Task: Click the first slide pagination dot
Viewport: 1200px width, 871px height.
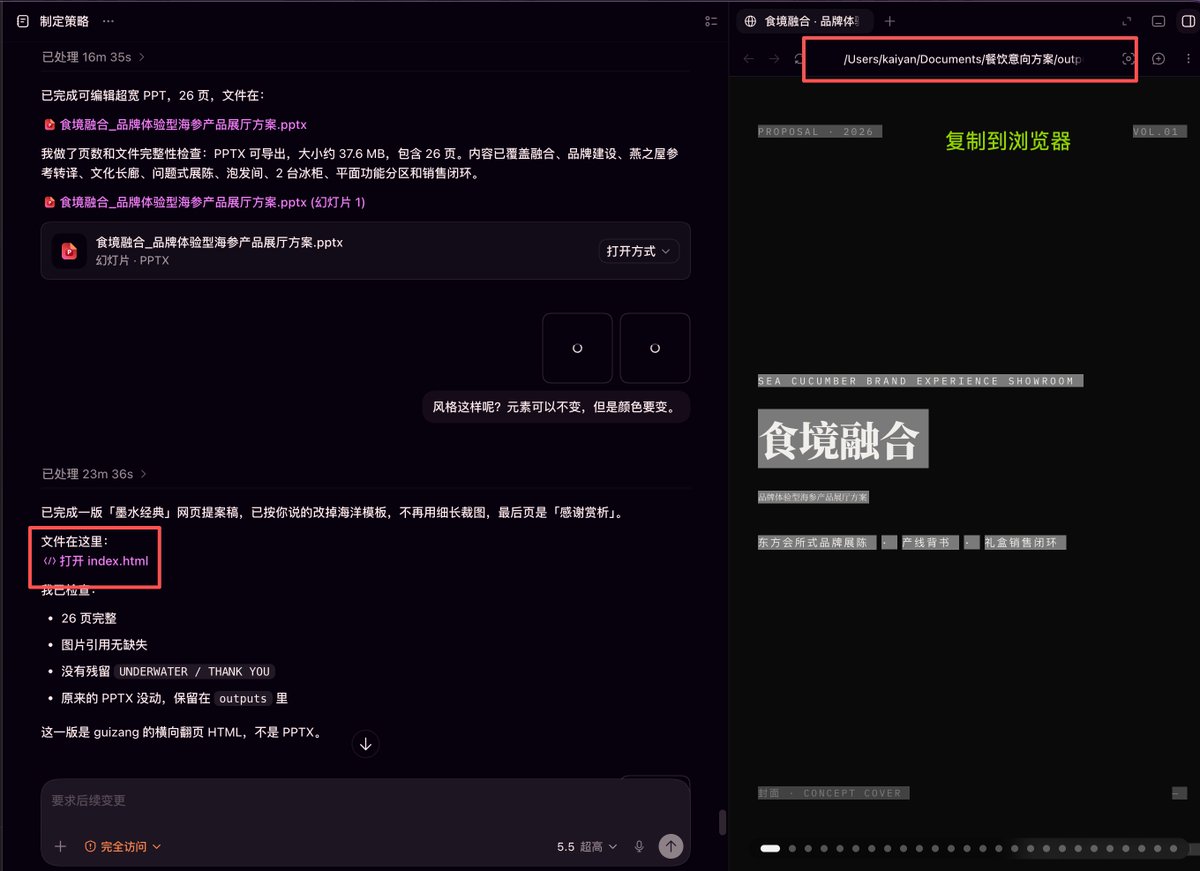Action: tap(770, 848)
